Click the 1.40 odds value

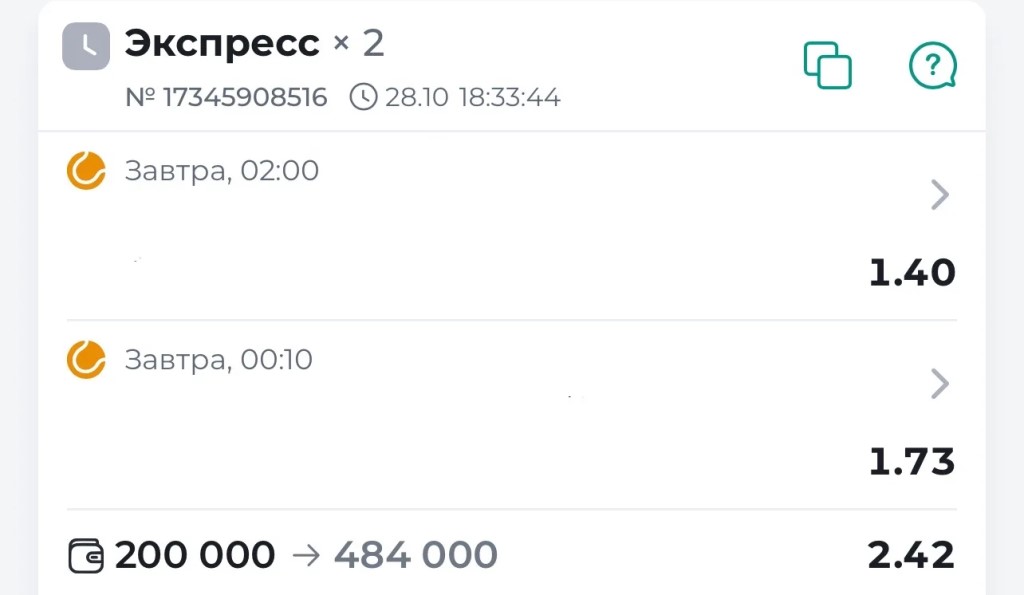[912, 272]
